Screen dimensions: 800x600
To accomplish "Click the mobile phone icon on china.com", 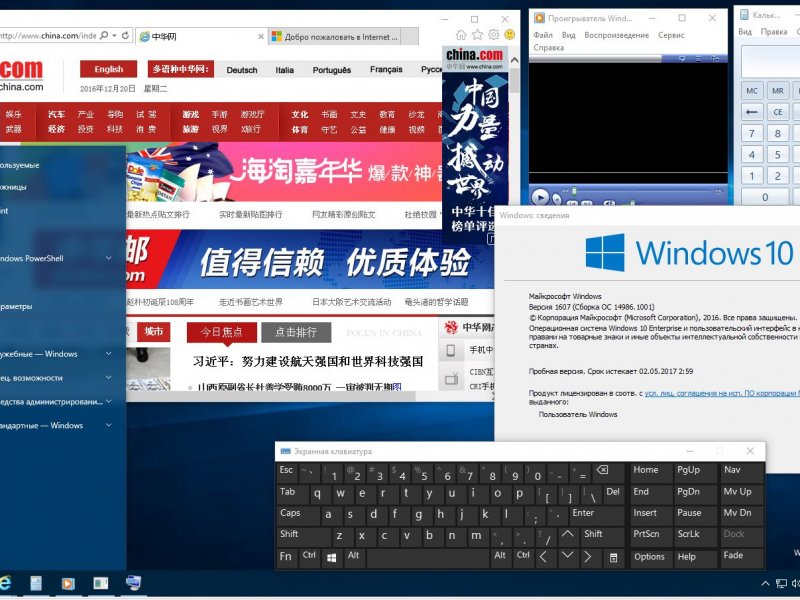I will (x=451, y=351).
